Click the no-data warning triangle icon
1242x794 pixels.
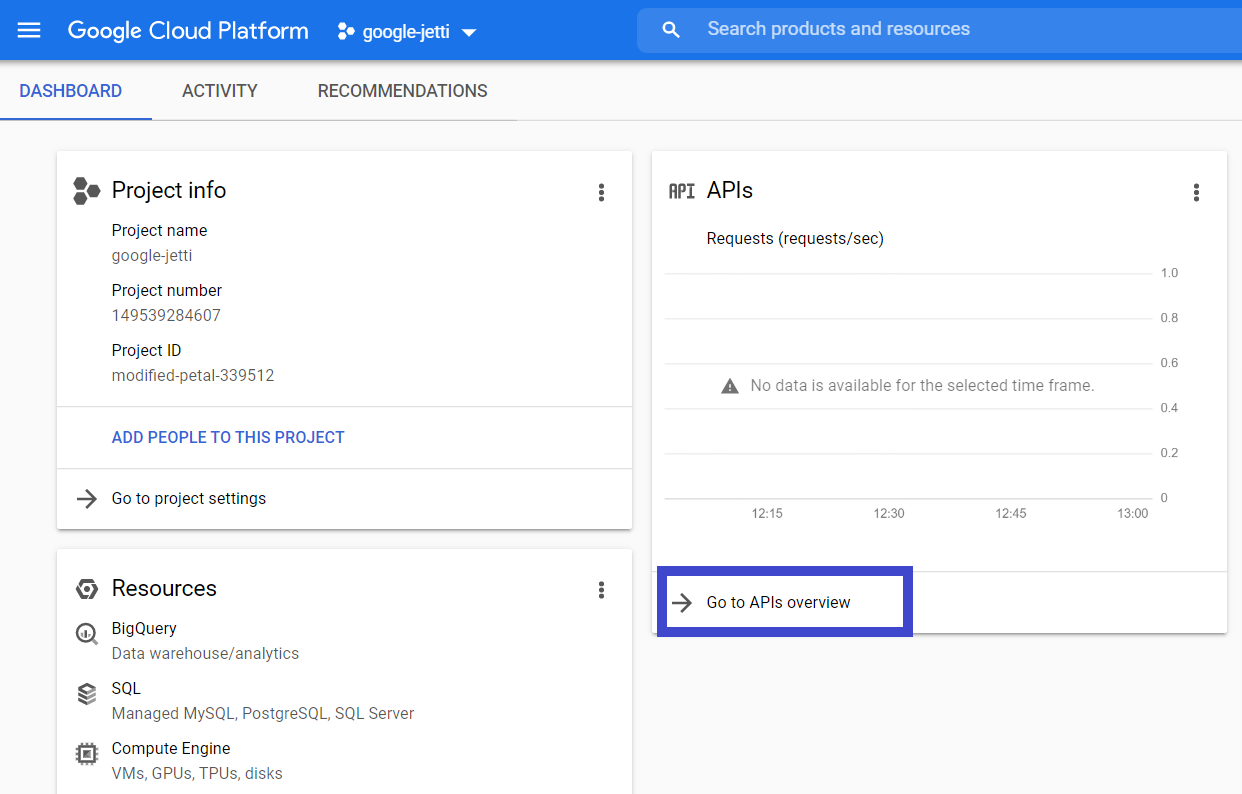(730, 385)
